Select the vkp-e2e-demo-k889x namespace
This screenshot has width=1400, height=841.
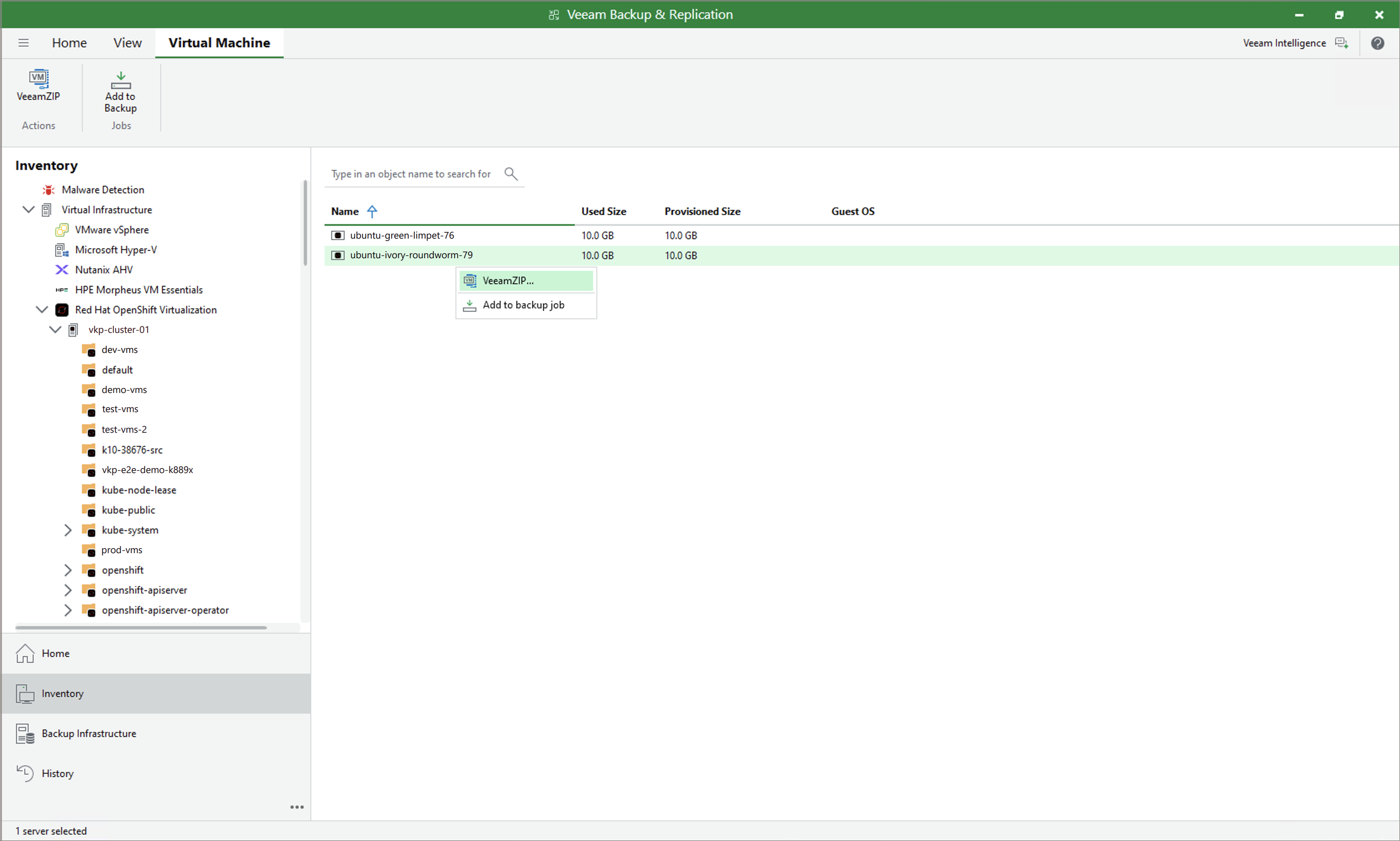147,470
